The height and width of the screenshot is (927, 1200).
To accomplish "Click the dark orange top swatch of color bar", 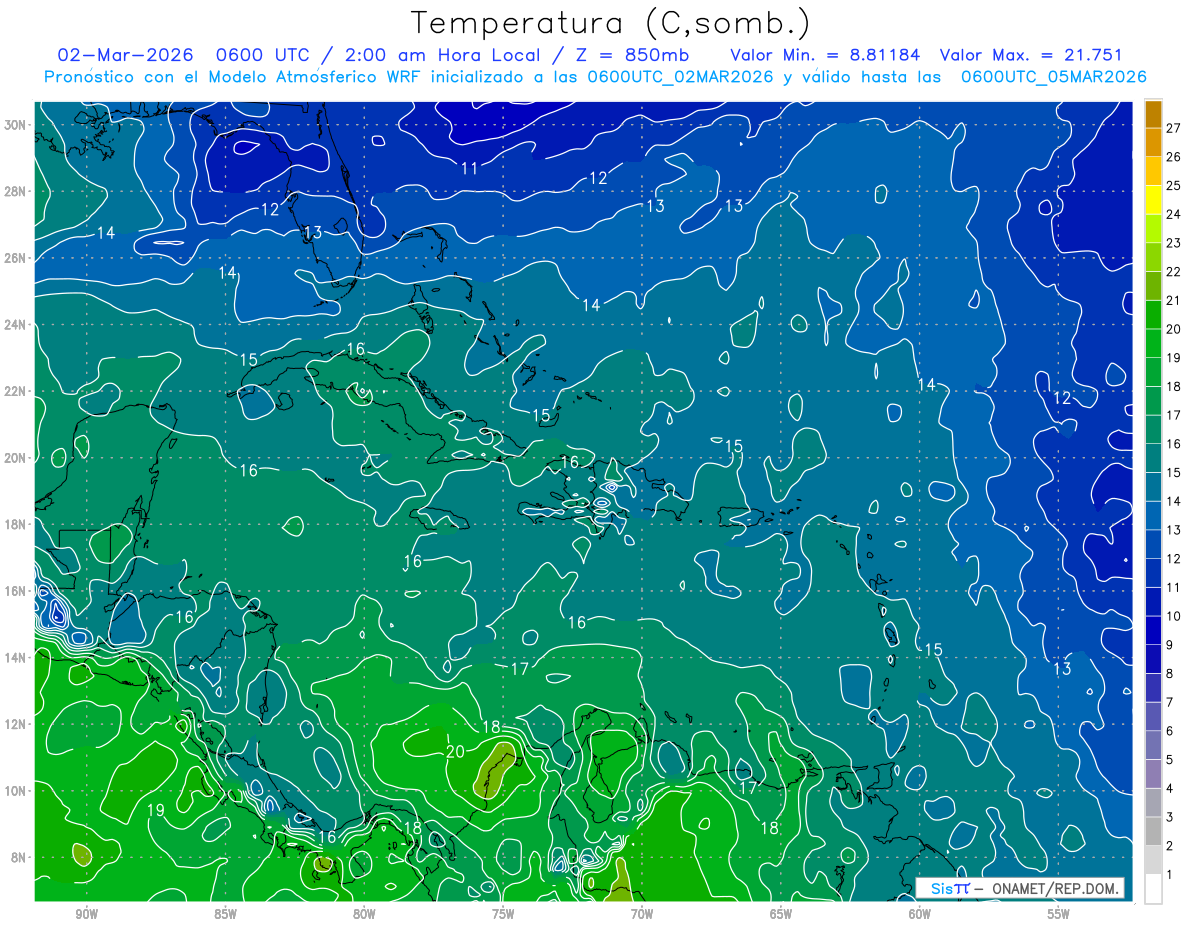I will [1153, 113].
